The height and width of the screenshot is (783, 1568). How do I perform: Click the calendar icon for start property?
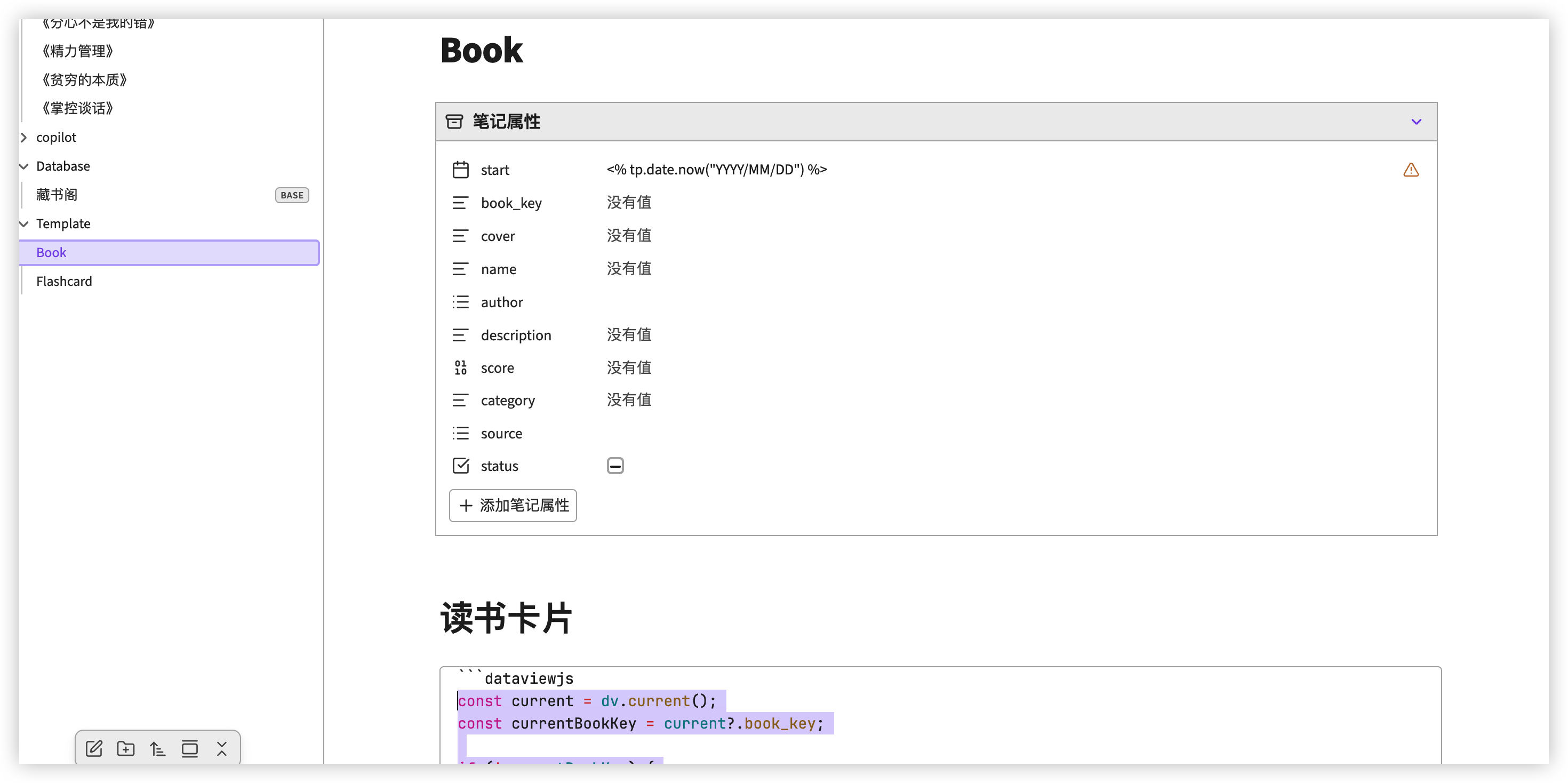pyautogui.click(x=461, y=170)
